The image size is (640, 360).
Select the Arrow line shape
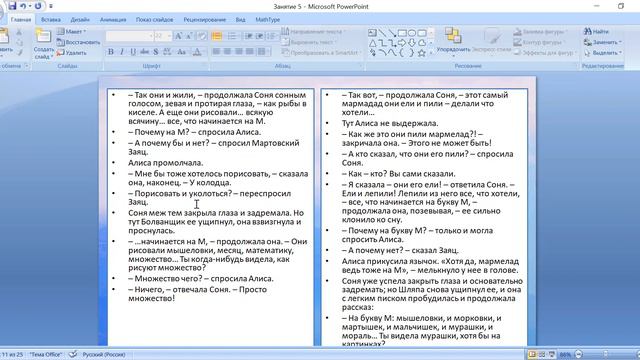pyautogui.click(x=392, y=33)
